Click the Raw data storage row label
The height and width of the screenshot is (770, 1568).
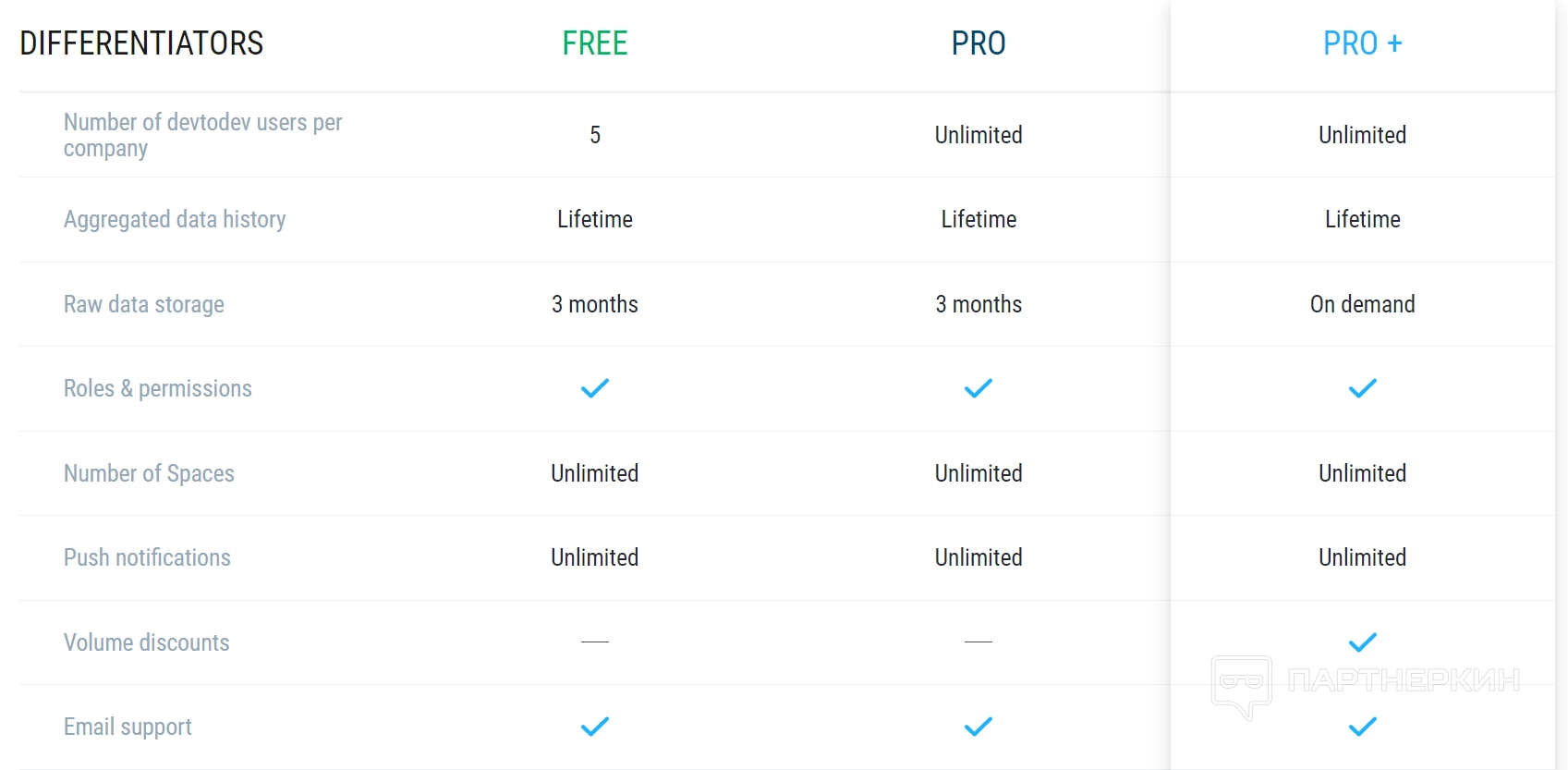tap(144, 304)
